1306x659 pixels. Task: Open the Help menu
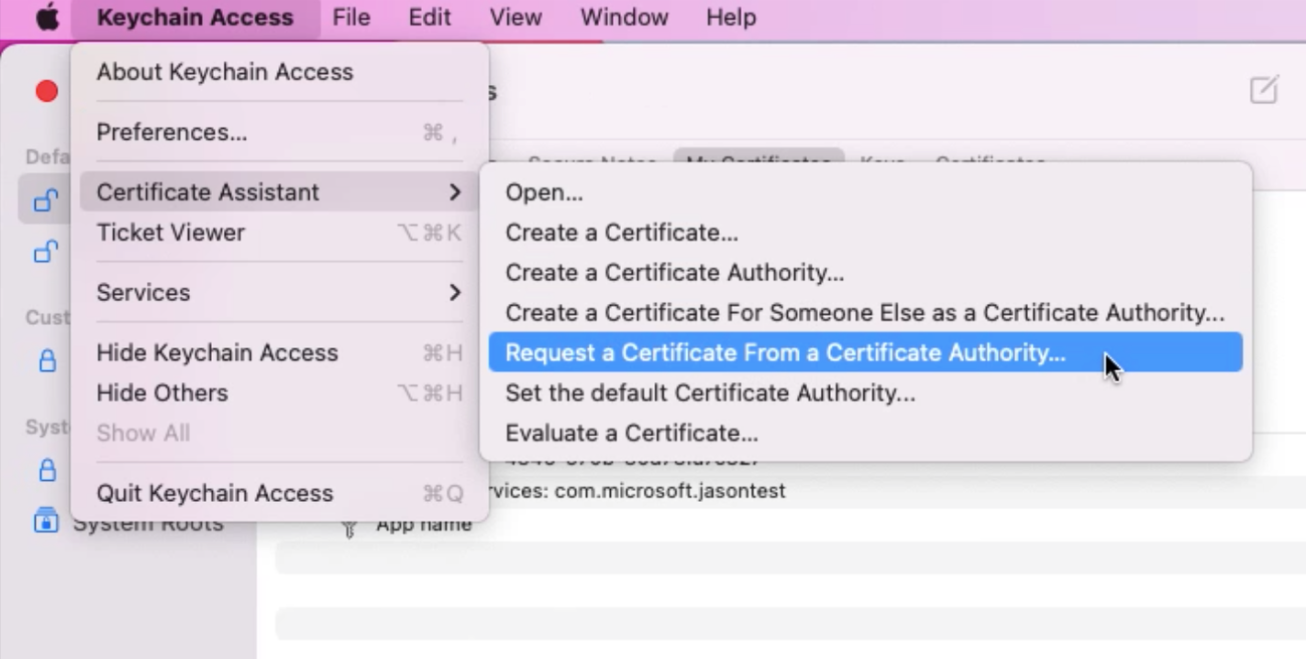(730, 16)
